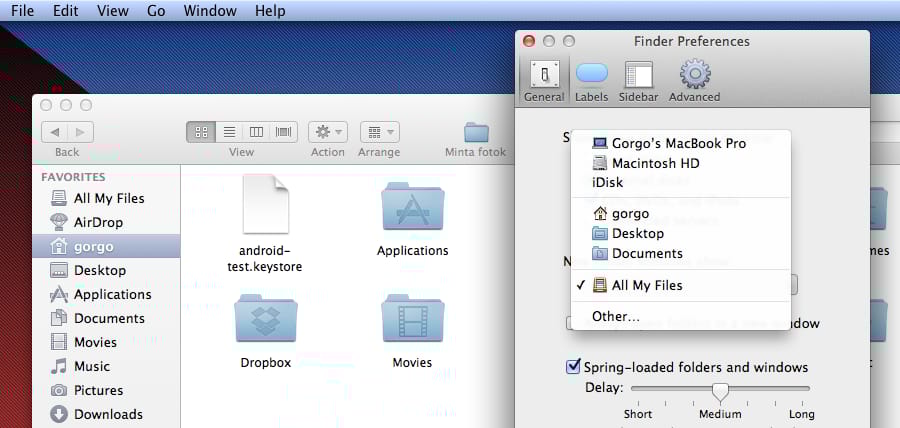Image resolution: width=900 pixels, height=428 pixels.
Task: Switch Finder to Cover Flow view
Action: point(284,132)
